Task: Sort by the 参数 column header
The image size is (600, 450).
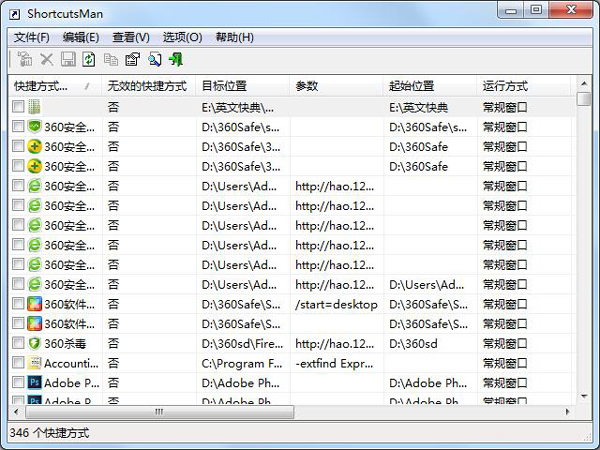Action: pos(336,86)
